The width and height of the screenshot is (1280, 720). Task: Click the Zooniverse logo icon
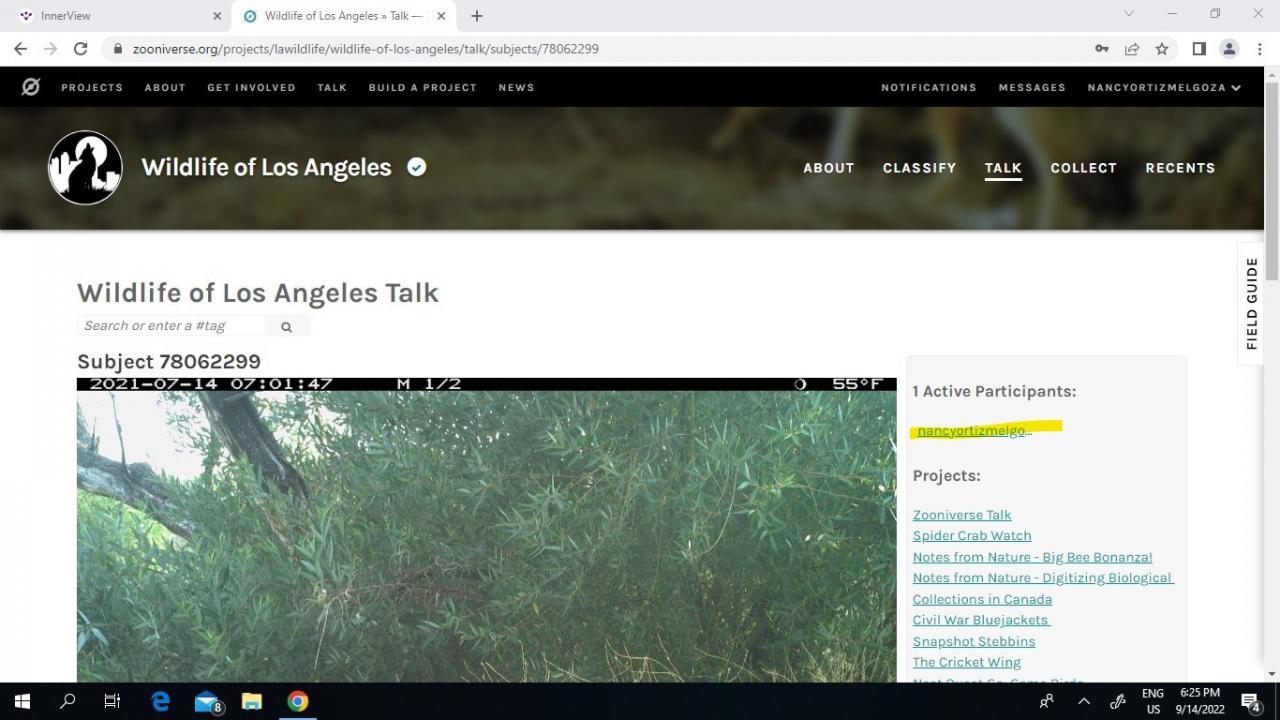[31, 87]
